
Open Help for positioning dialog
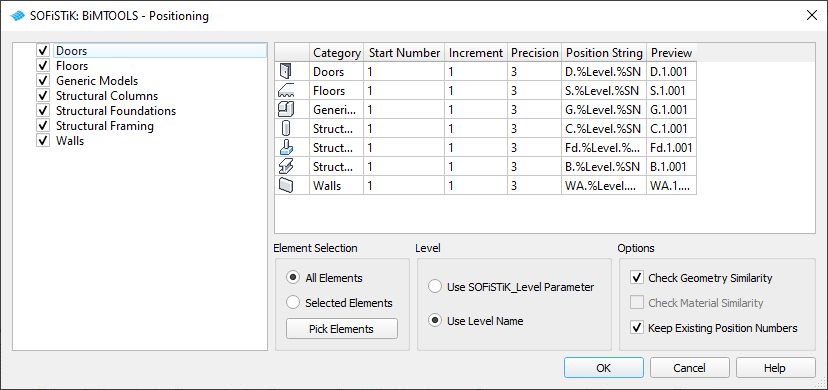pos(776,367)
